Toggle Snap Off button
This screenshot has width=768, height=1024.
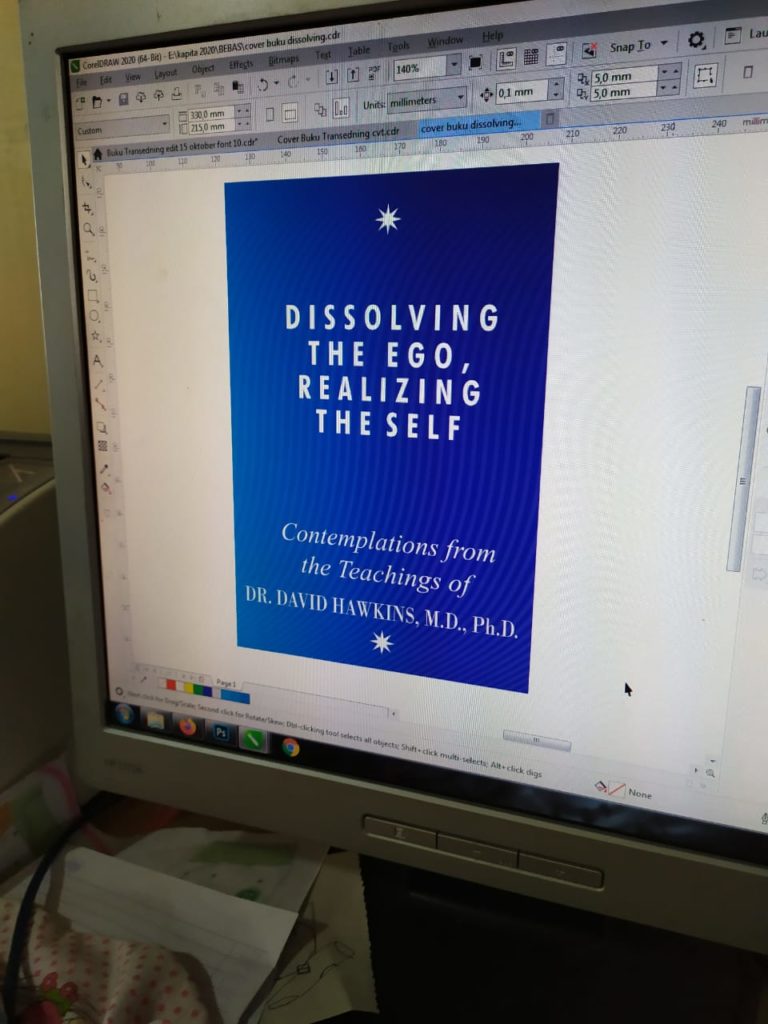point(590,50)
